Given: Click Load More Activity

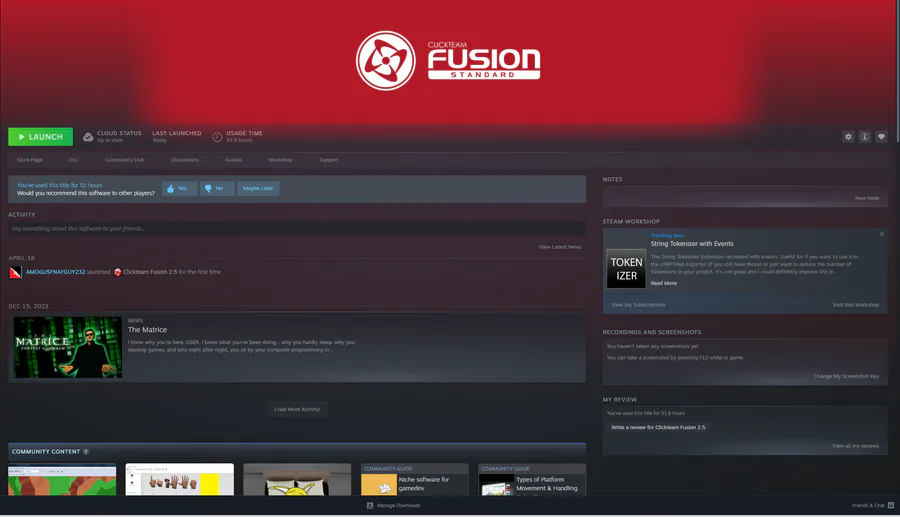Looking at the screenshot, I should coord(297,409).
